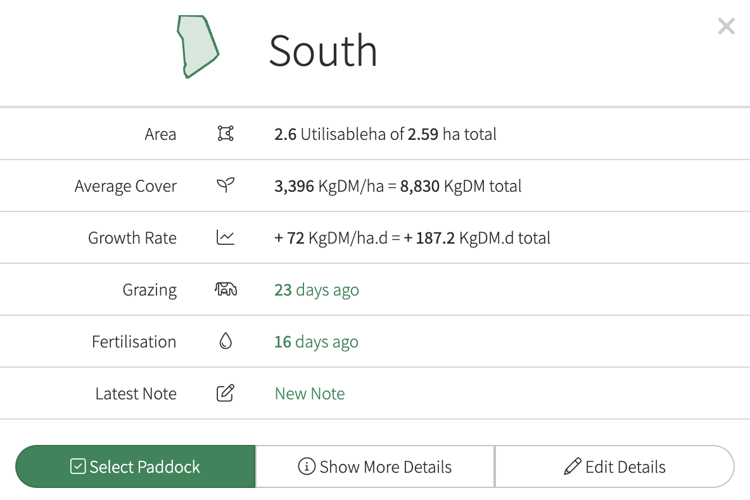750x500 pixels.
Task: Click the Fertilisation droplet icon
Action: pos(225,341)
